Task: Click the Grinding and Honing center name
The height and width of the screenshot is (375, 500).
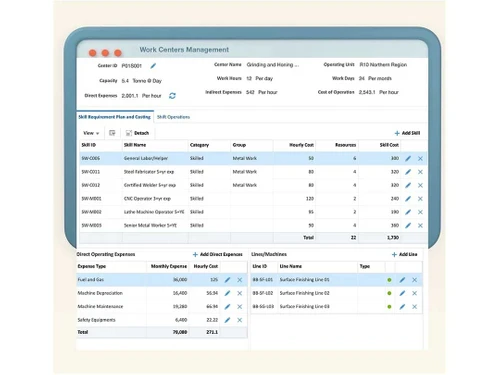Action: 272,65
